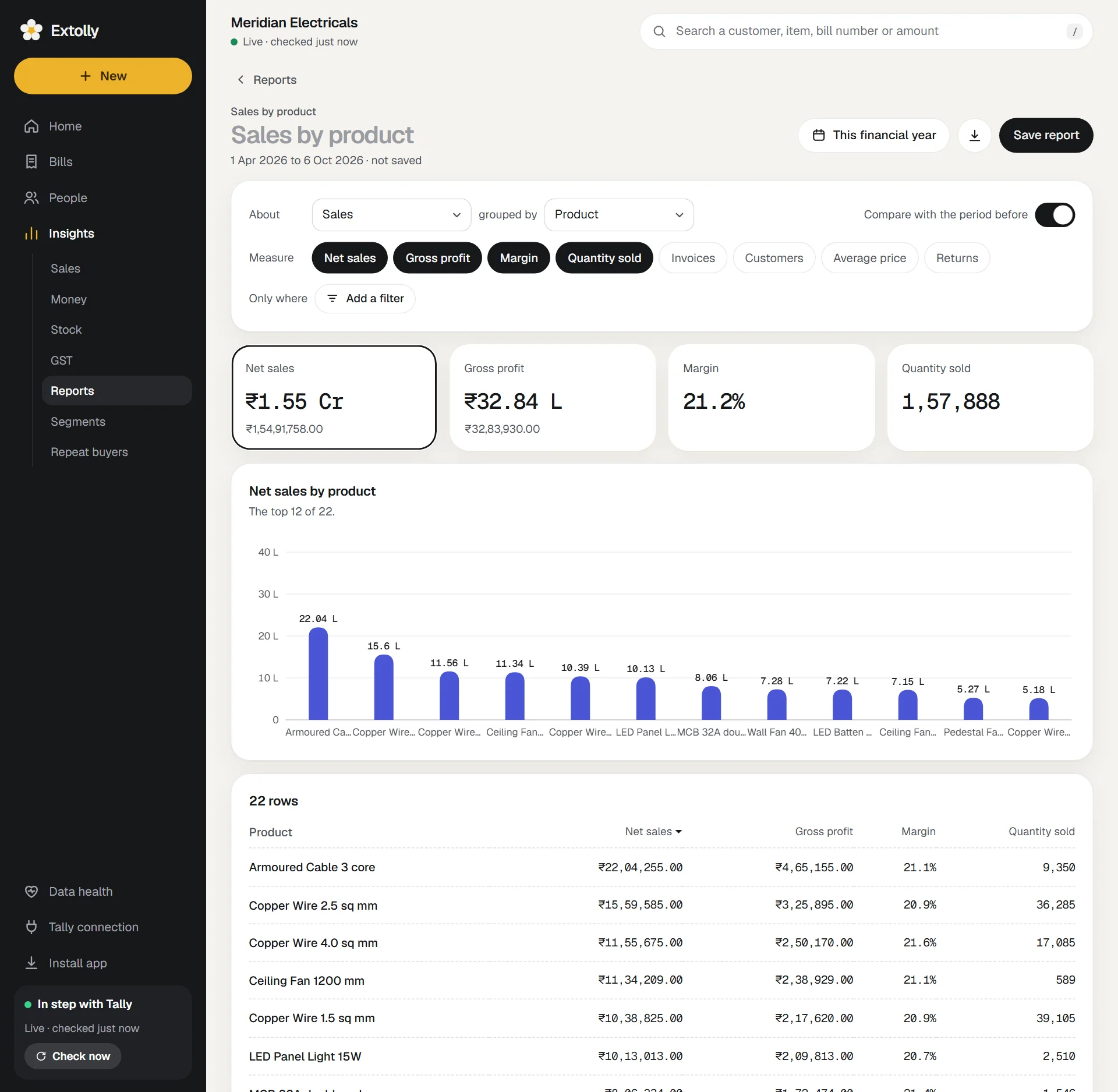The image size is (1118, 1092).
Task: Click the Armoured Cable chart bar
Action: click(x=318, y=674)
